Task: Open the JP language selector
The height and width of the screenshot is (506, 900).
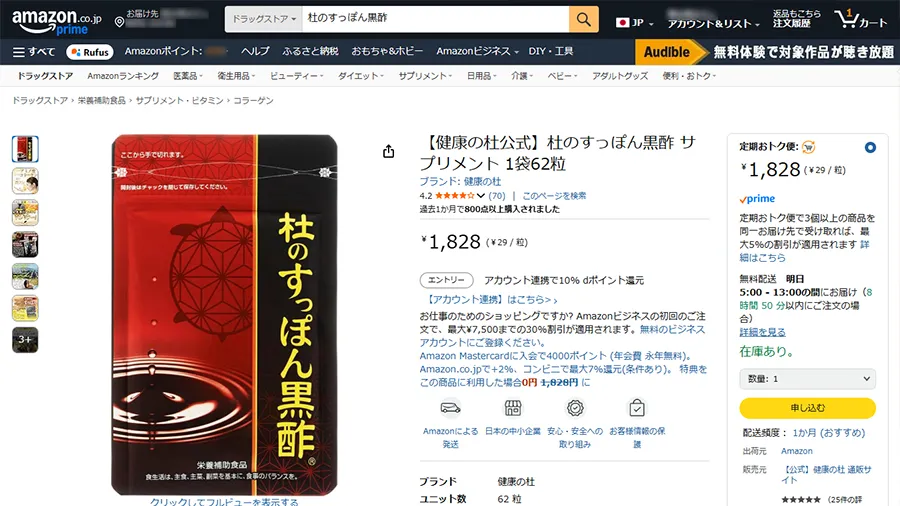Action: [634, 23]
